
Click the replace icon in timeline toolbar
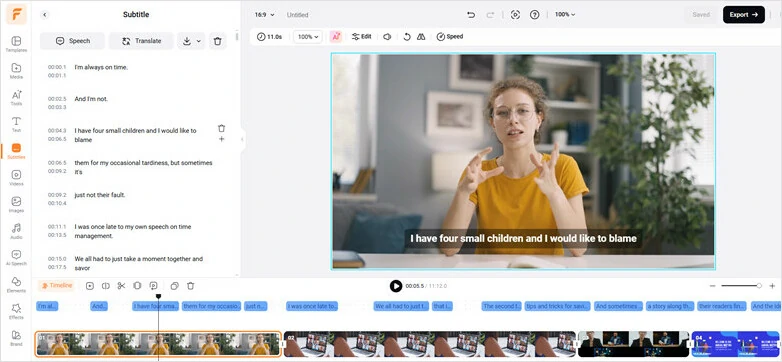tap(153, 286)
